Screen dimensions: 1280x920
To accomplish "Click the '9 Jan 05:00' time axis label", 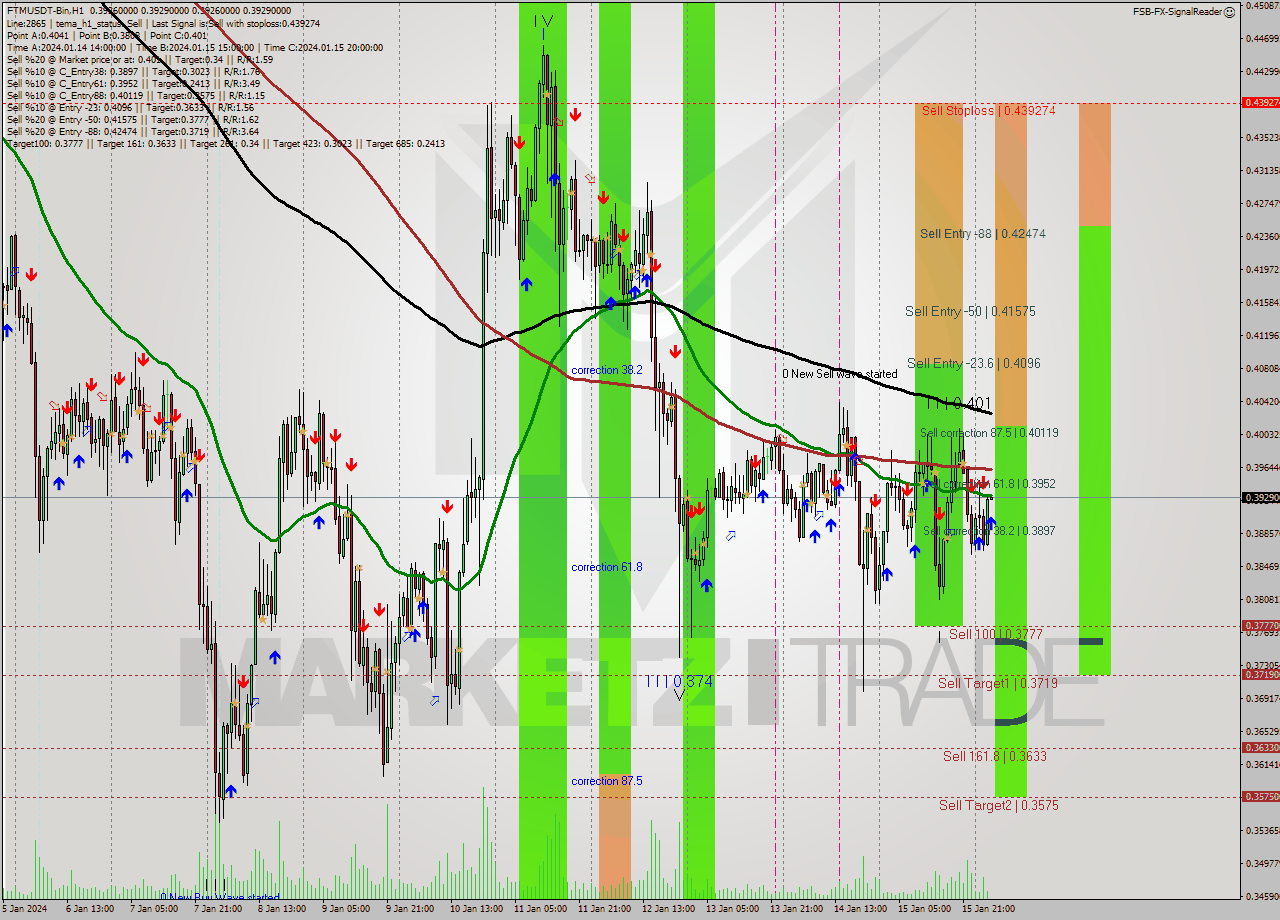I will click(x=347, y=909).
